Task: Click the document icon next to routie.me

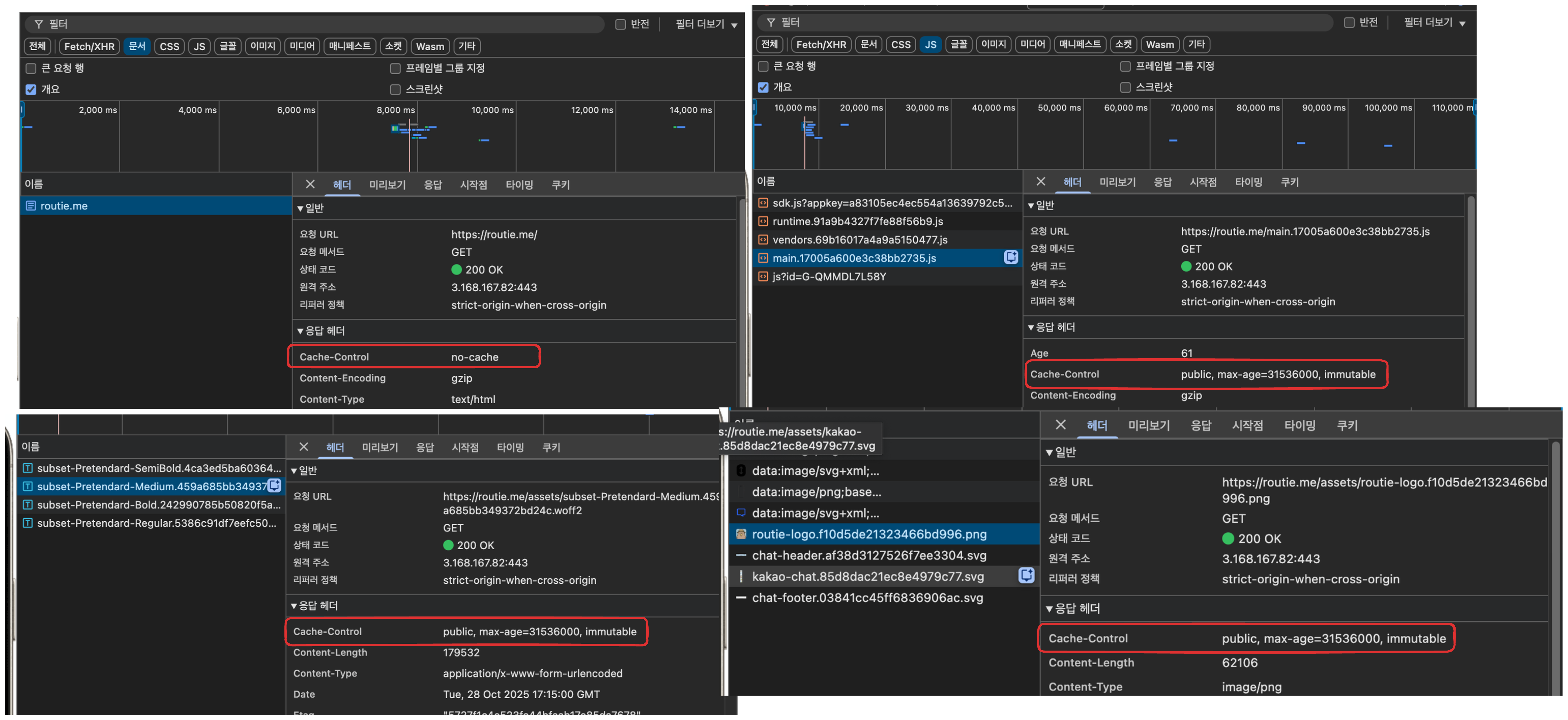Action: click(31, 206)
